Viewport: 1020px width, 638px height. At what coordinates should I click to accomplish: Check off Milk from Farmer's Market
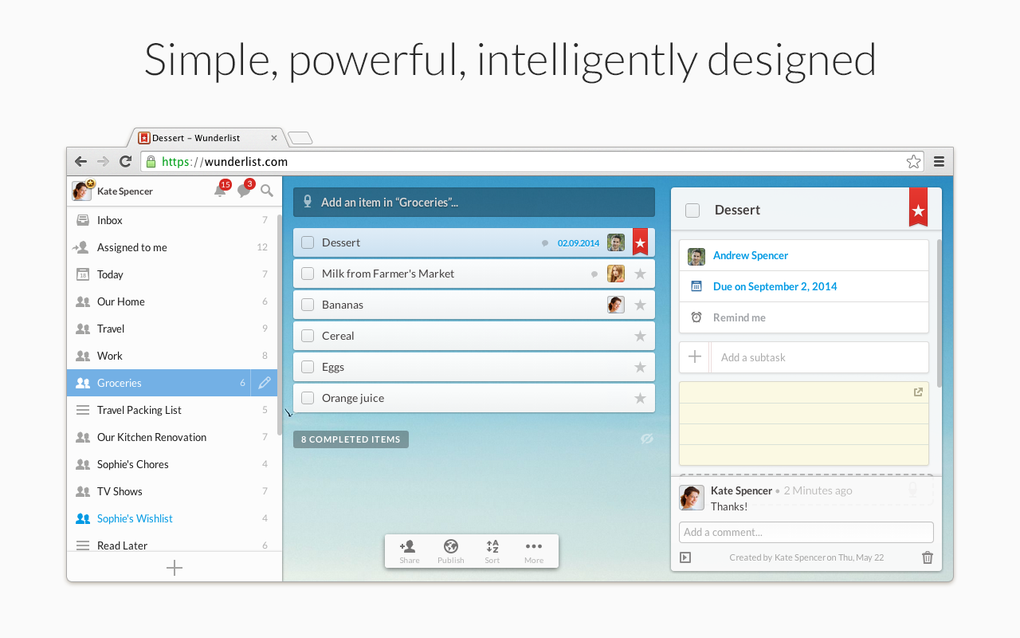click(x=307, y=273)
